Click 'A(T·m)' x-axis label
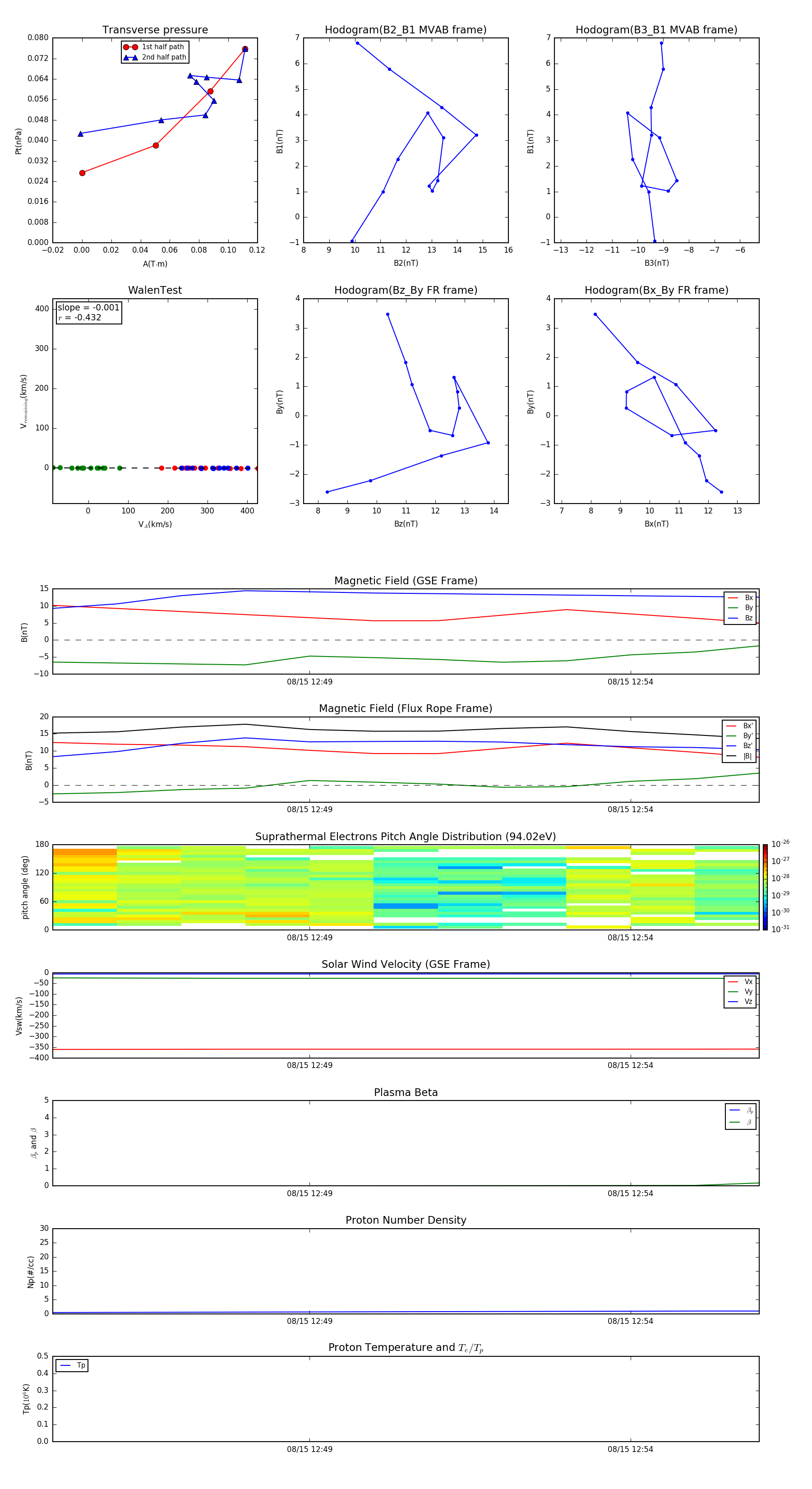This screenshot has width=812, height=1489. (x=155, y=264)
